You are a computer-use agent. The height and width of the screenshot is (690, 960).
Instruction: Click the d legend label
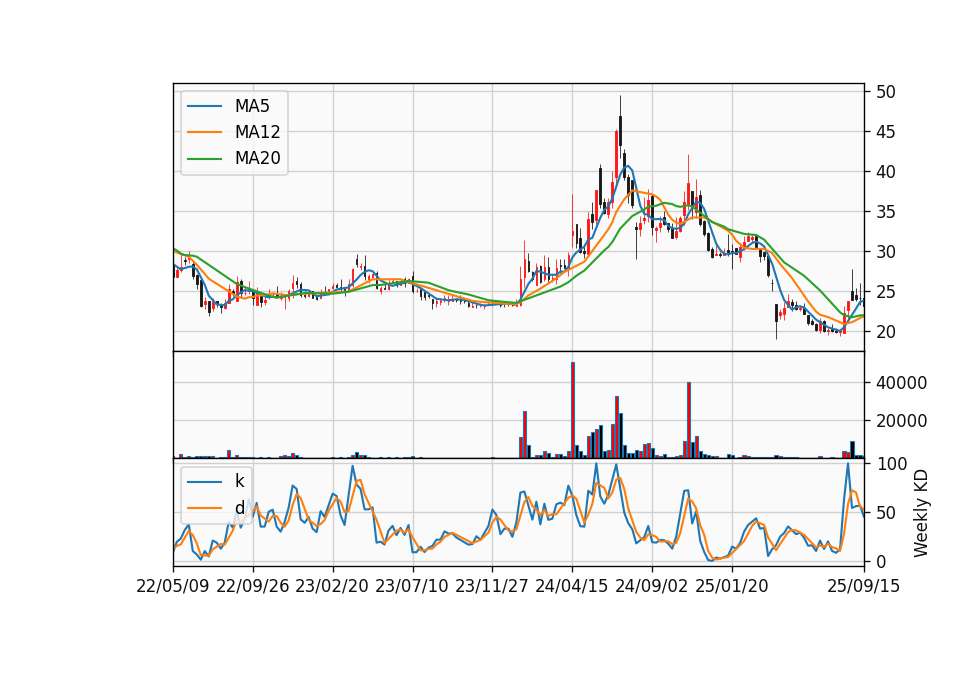(240, 508)
